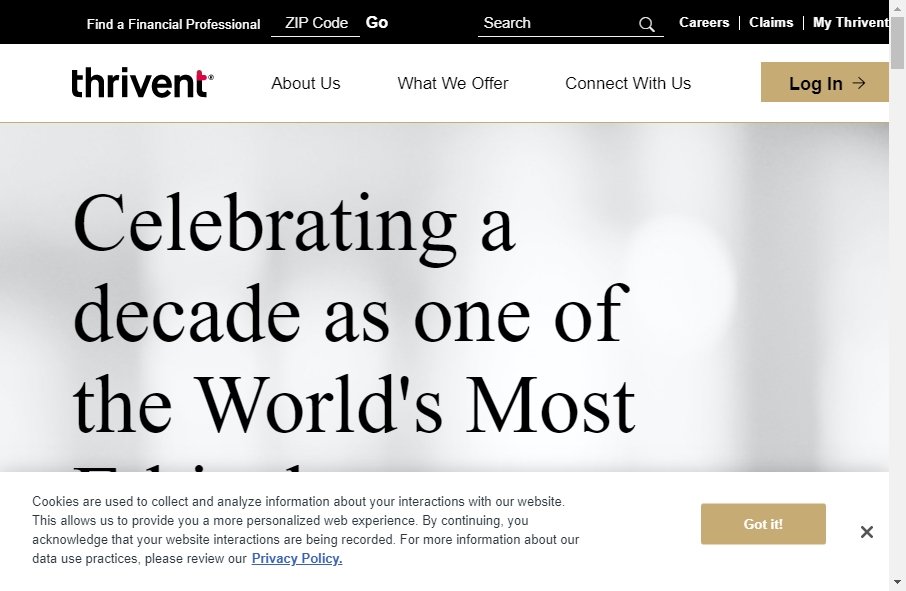Click the scrollbar down arrow
906x591 pixels.
click(x=897, y=582)
